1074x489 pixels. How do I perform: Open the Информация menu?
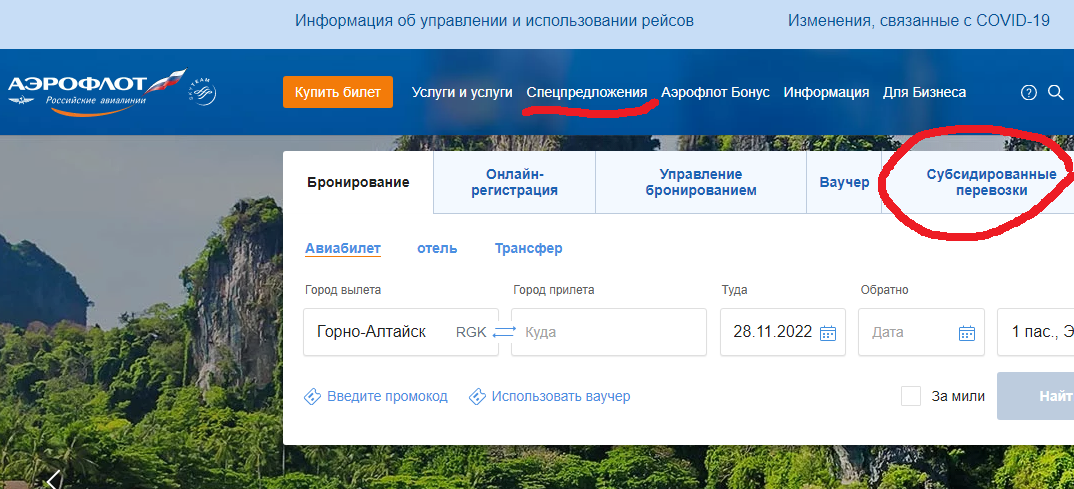tap(826, 92)
